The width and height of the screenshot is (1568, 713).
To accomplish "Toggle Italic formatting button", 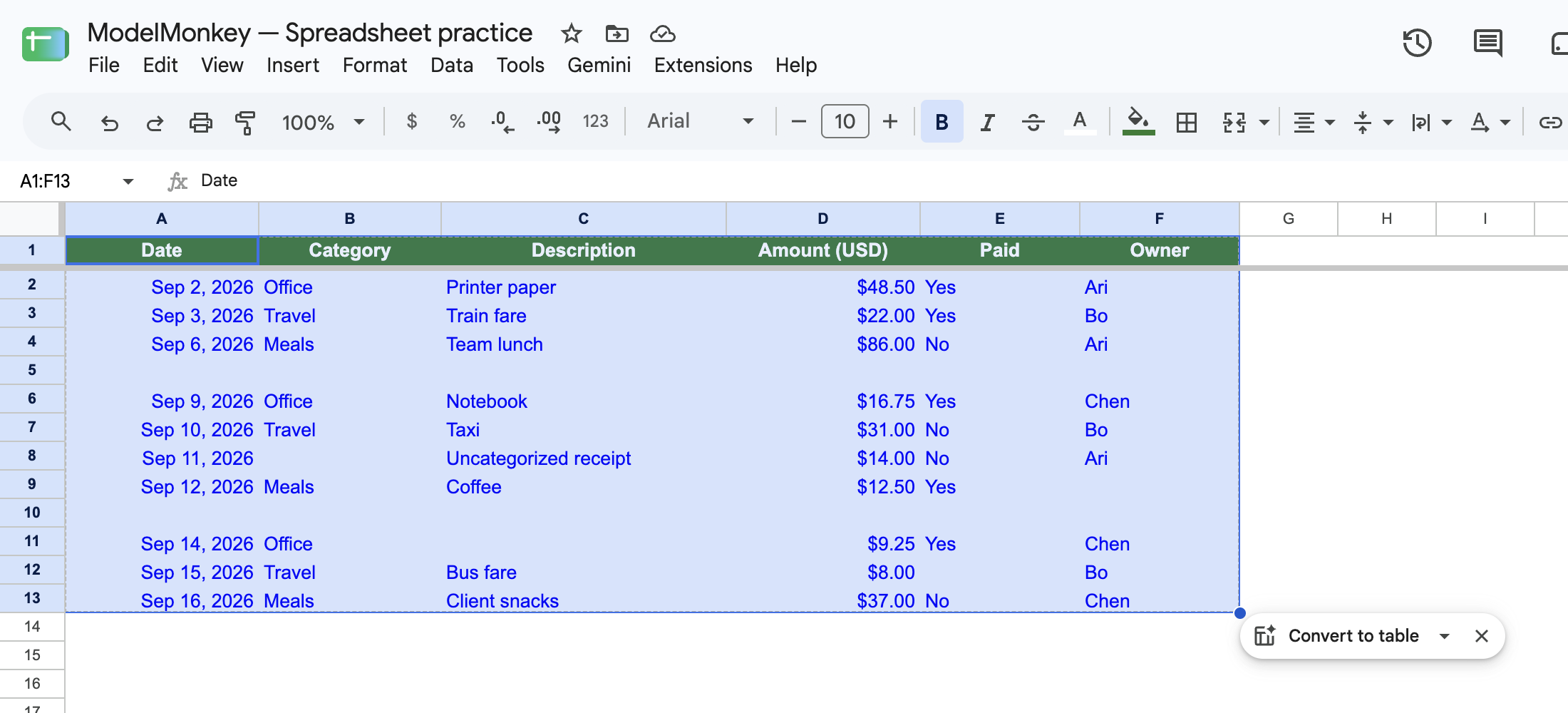I will coord(987,123).
